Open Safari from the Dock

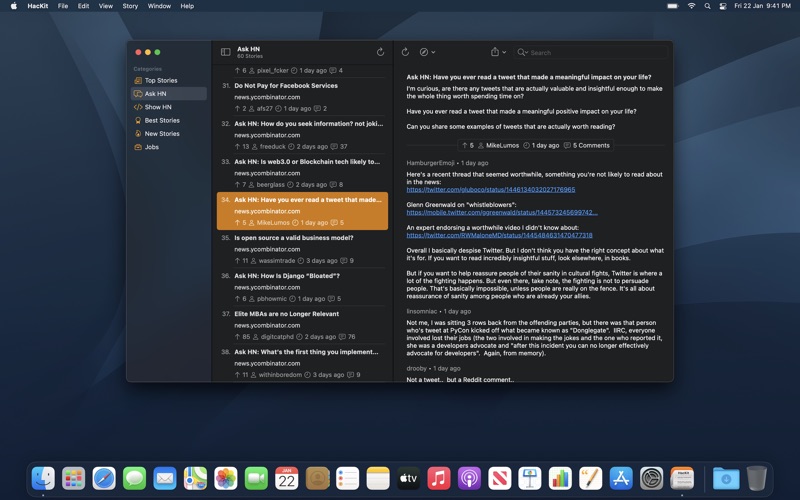[104, 479]
